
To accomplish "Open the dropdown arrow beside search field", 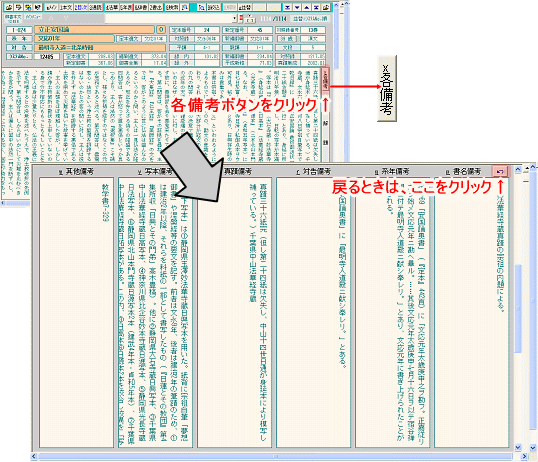I will [x=235, y=18].
